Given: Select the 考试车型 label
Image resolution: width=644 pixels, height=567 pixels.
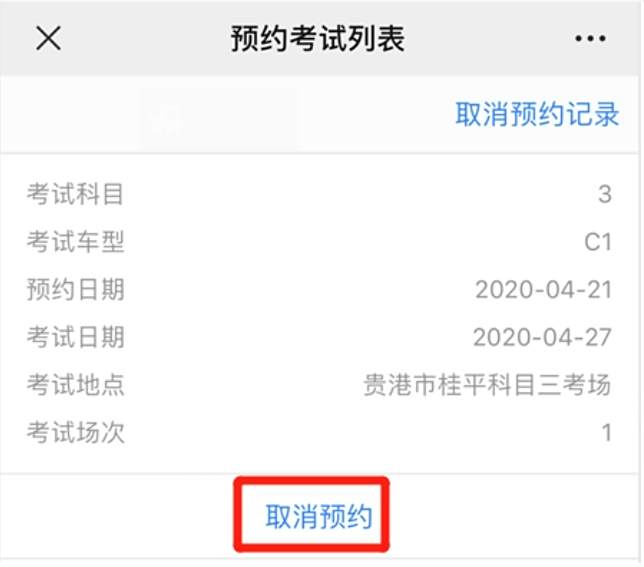Looking at the screenshot, I should click(x=76, y=241).
